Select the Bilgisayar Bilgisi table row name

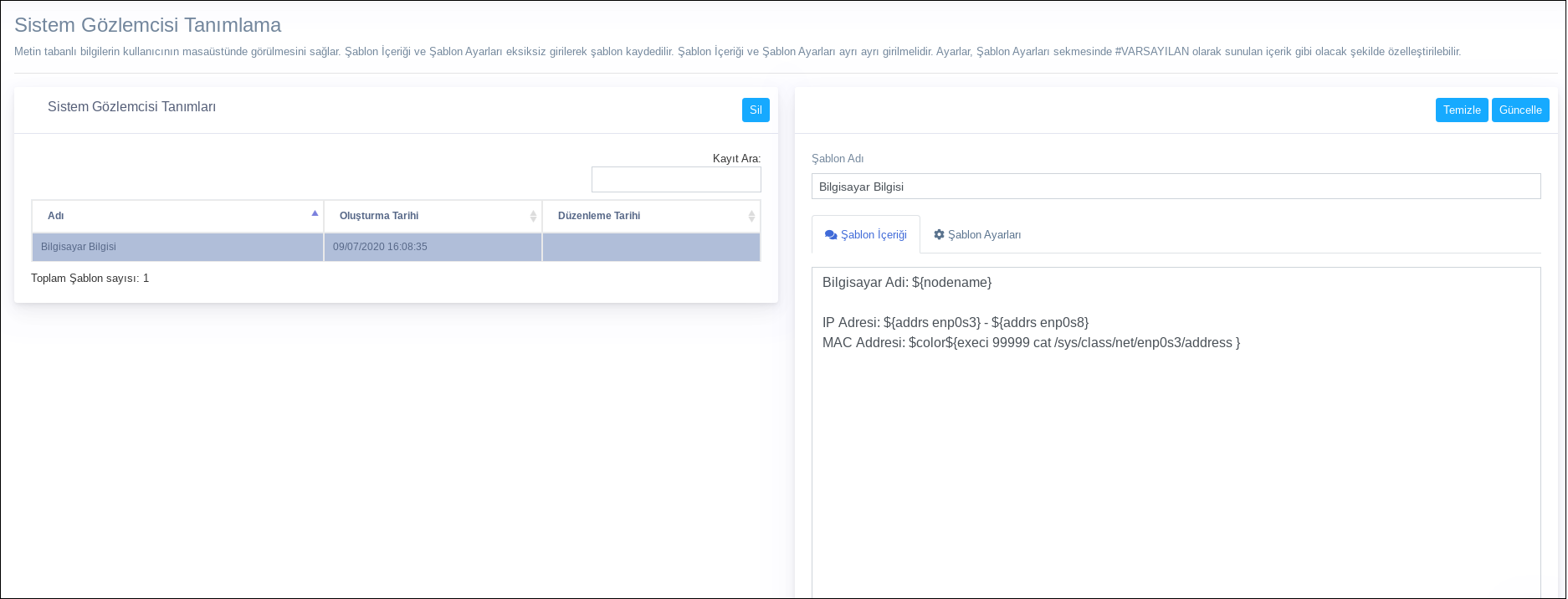[79, 247]
